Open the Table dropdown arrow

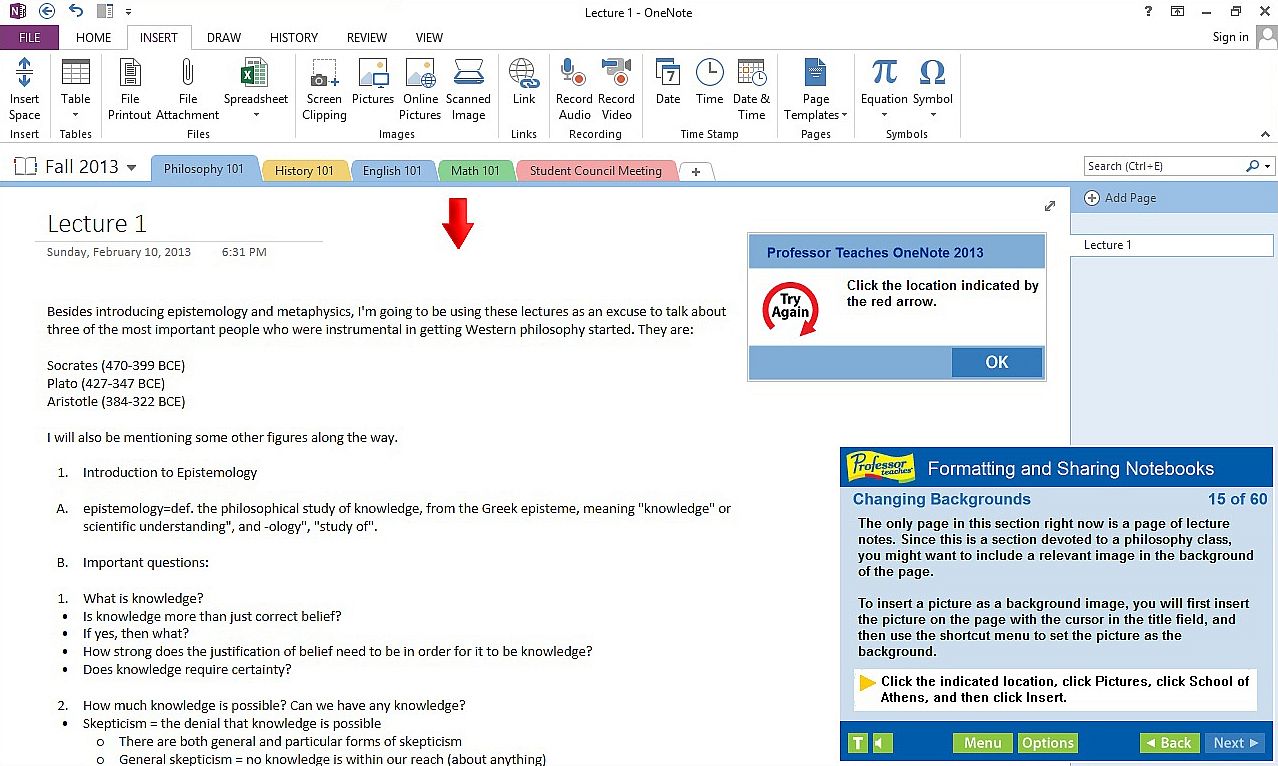pos(76,116)
